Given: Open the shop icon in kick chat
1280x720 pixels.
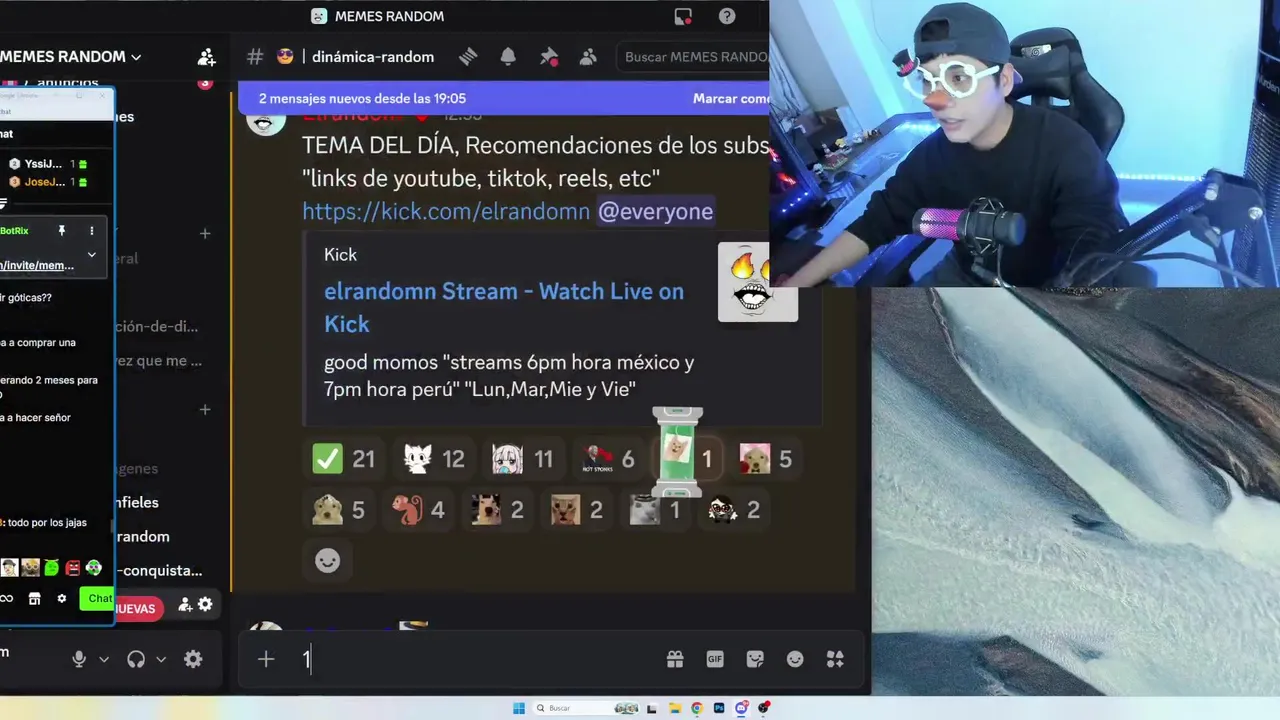Looking at the screenshot, I should [x=34, y=598].
